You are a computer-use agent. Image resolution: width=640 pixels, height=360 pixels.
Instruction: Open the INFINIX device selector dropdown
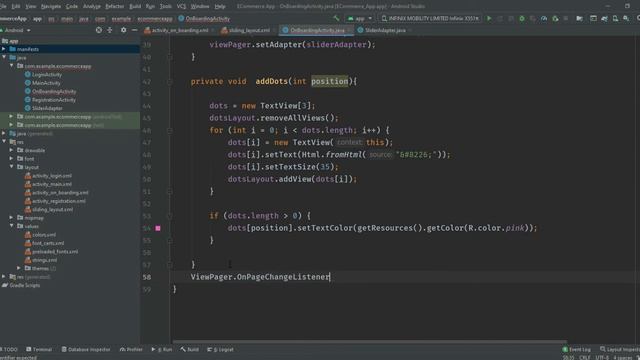click(430, 18)
